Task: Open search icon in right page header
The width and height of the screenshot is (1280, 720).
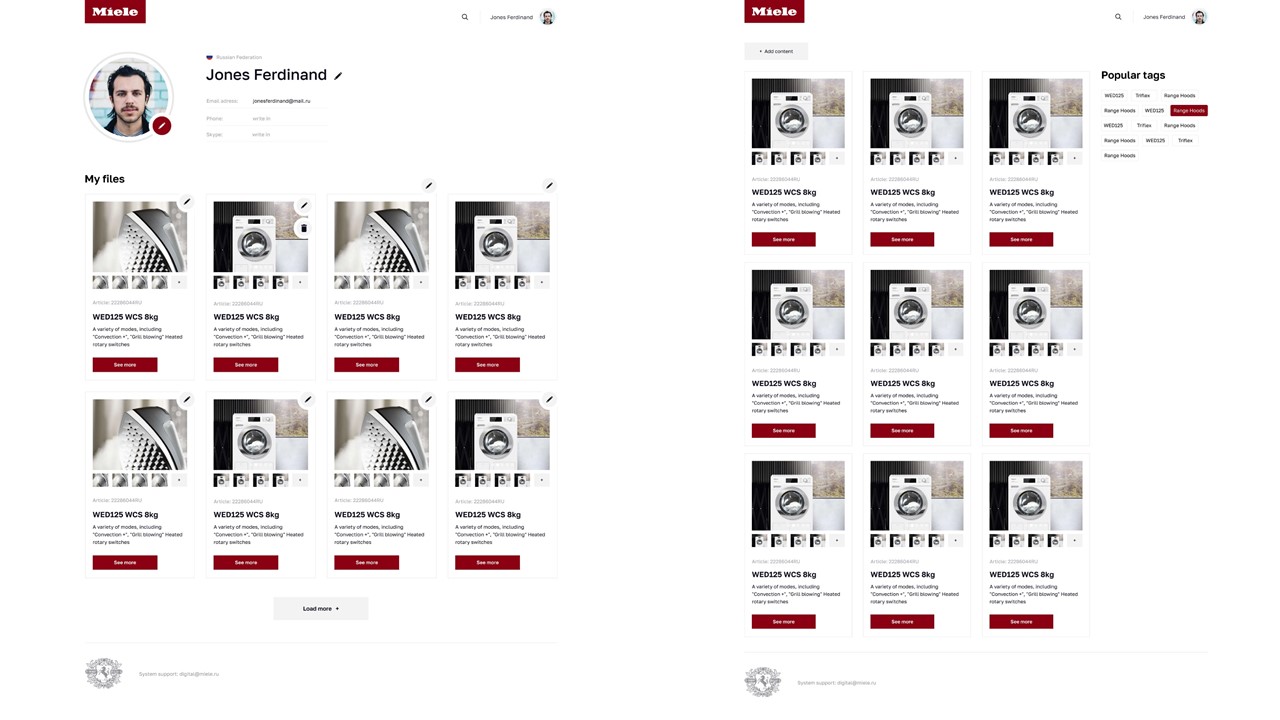Action: (1118, 17)
